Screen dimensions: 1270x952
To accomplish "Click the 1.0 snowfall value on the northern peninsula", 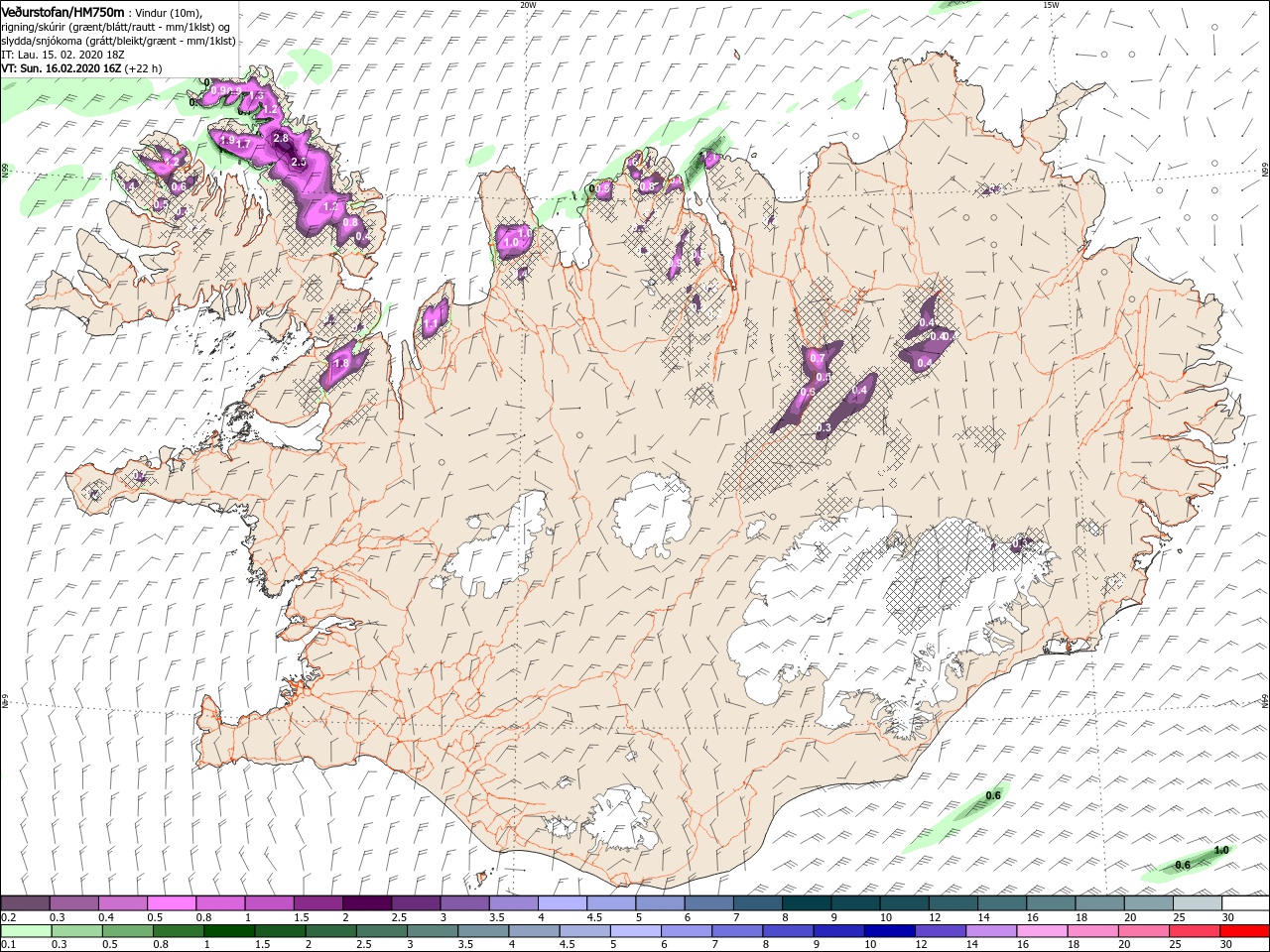I will 512,243.
